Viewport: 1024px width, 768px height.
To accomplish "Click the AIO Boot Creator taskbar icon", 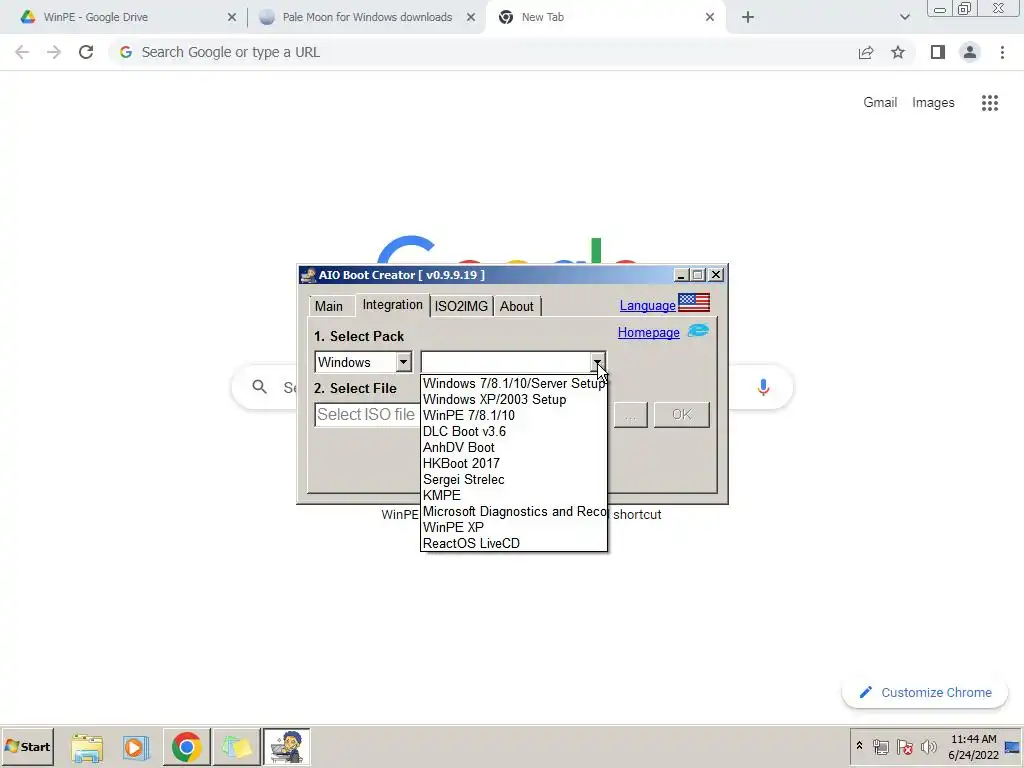I will click(x=287, y=747).
